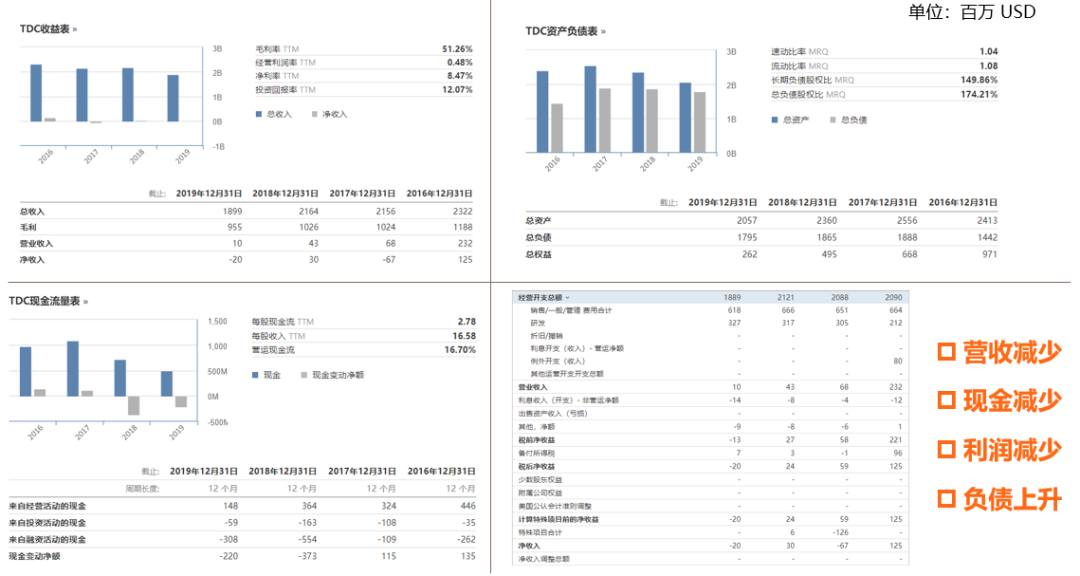Click the 2019 毛利 cell 955
The height and width of the screenshot is (576, 1080).
point(235,227)
